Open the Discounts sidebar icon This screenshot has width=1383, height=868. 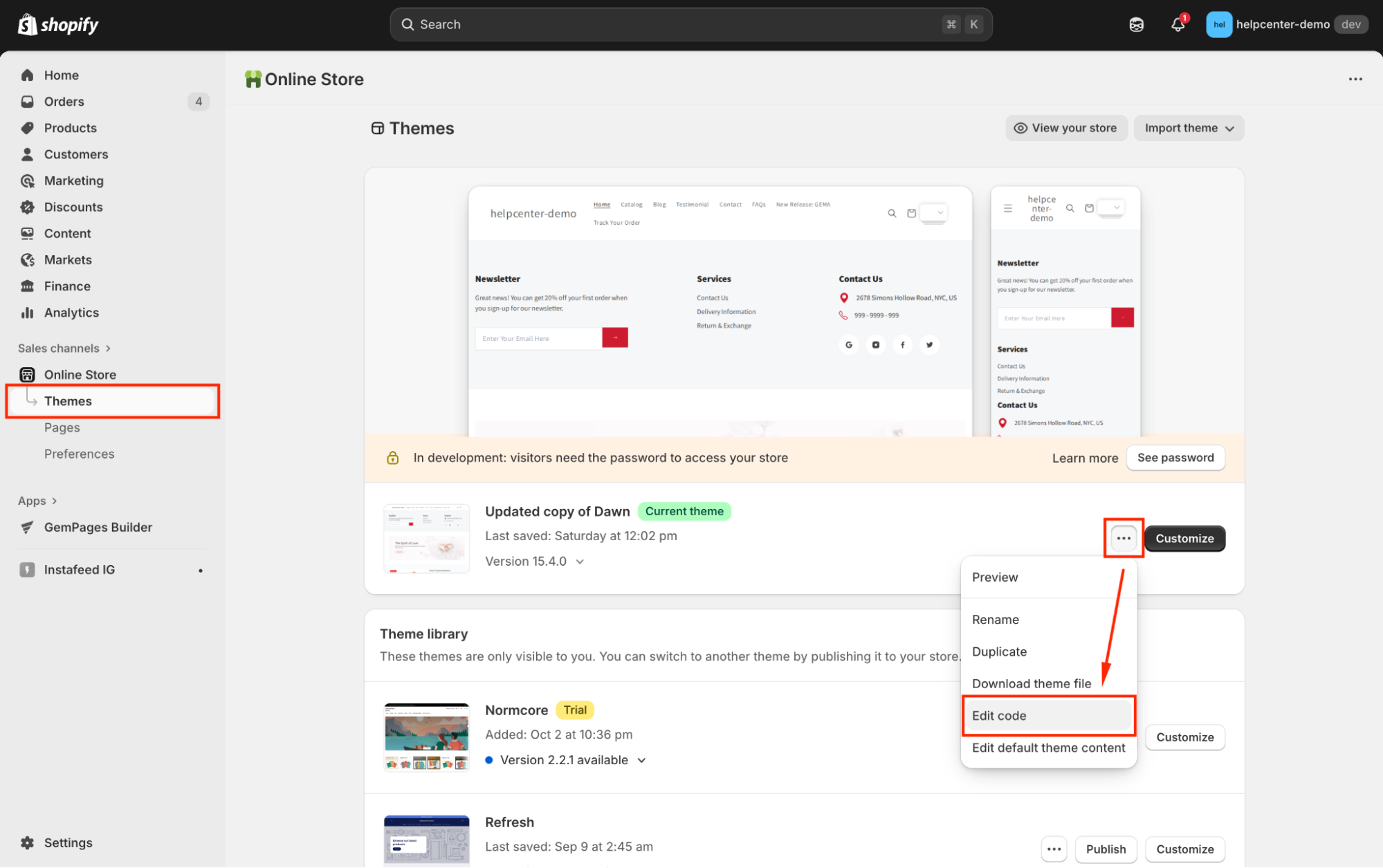tap(28, 207)
